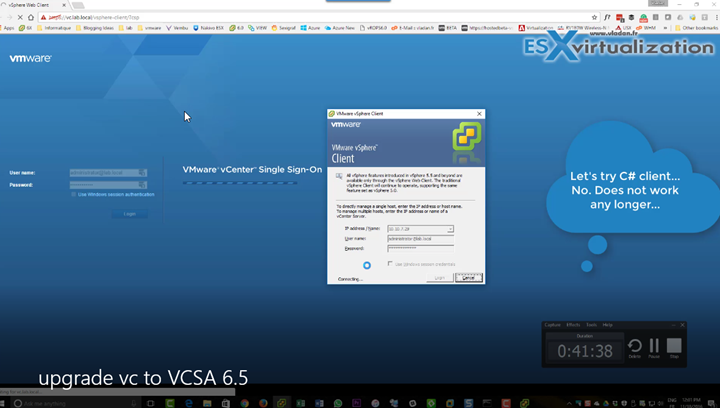Stop loading the browser page
The image size is (720, 408).
point(20,17)
